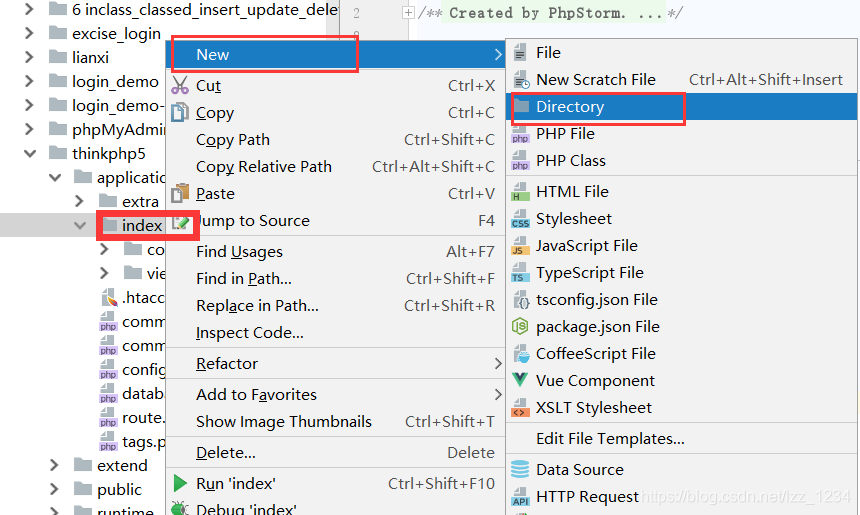This screenshot has height=515, width=860.
Task: Click the index folder icon in tree
Action: coord(111,225)
